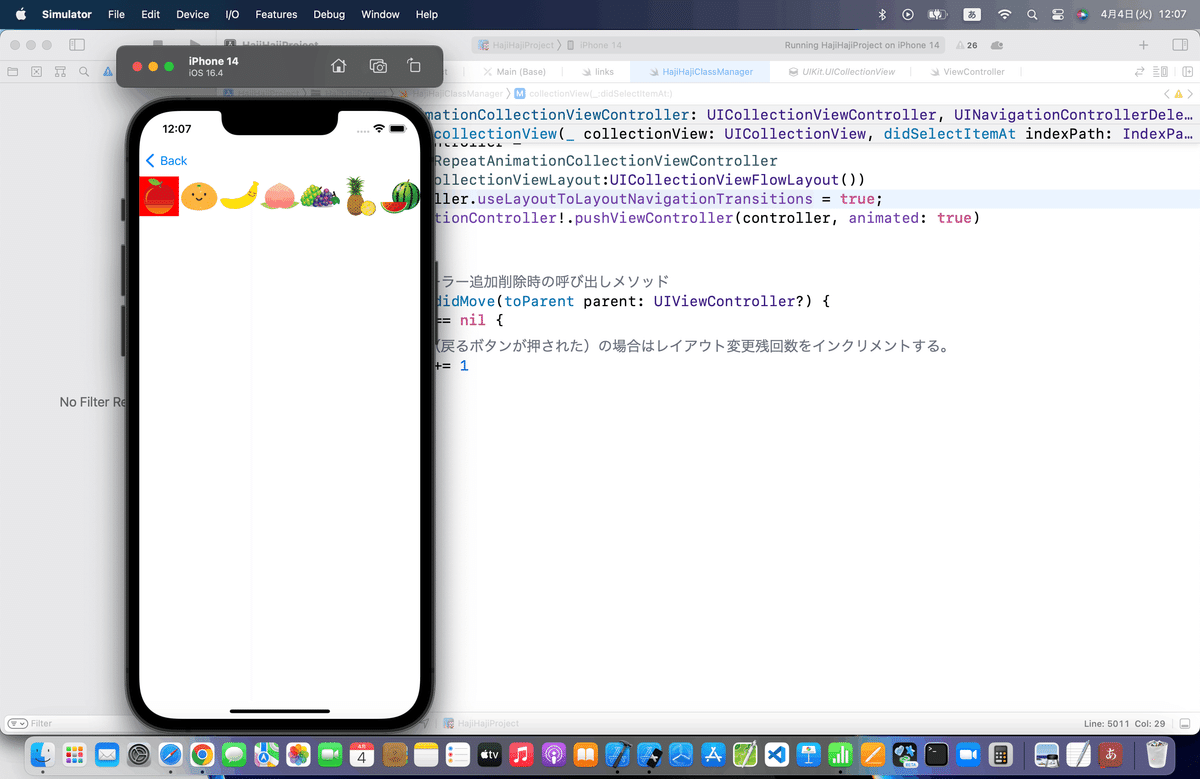This screenshot has width=1200, height=779.
Task: Jump to the yellow warning issue in jump bar
Action: (1177, 93)
